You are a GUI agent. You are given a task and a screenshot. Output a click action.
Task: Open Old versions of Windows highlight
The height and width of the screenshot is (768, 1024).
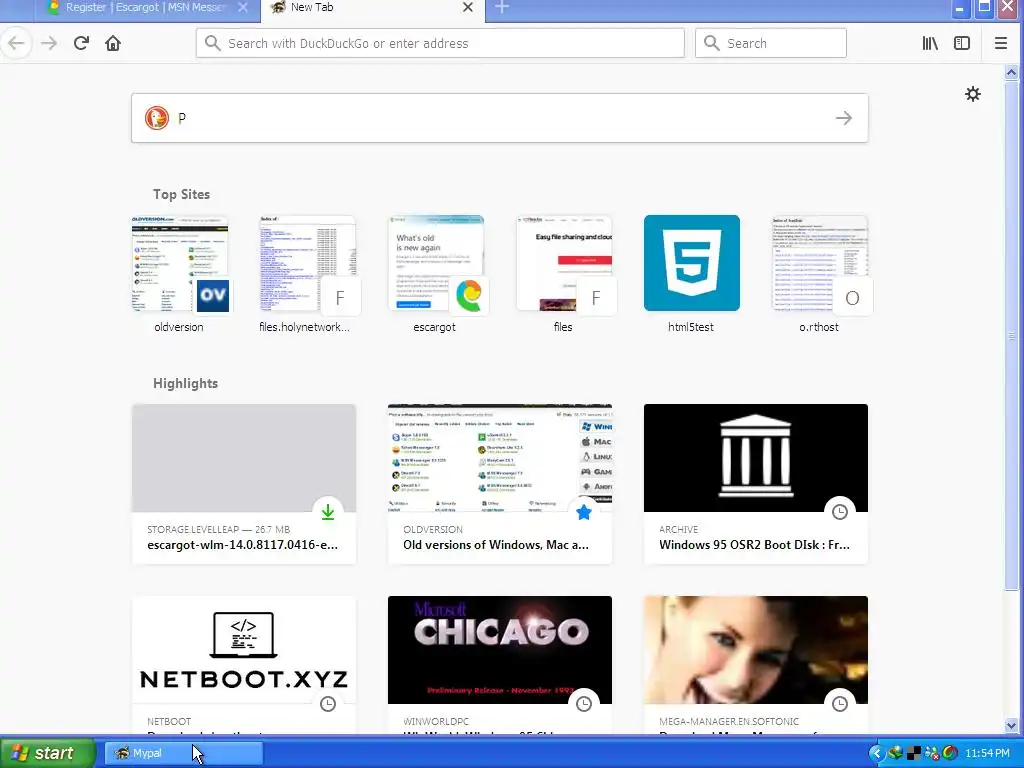pos(500,484)
